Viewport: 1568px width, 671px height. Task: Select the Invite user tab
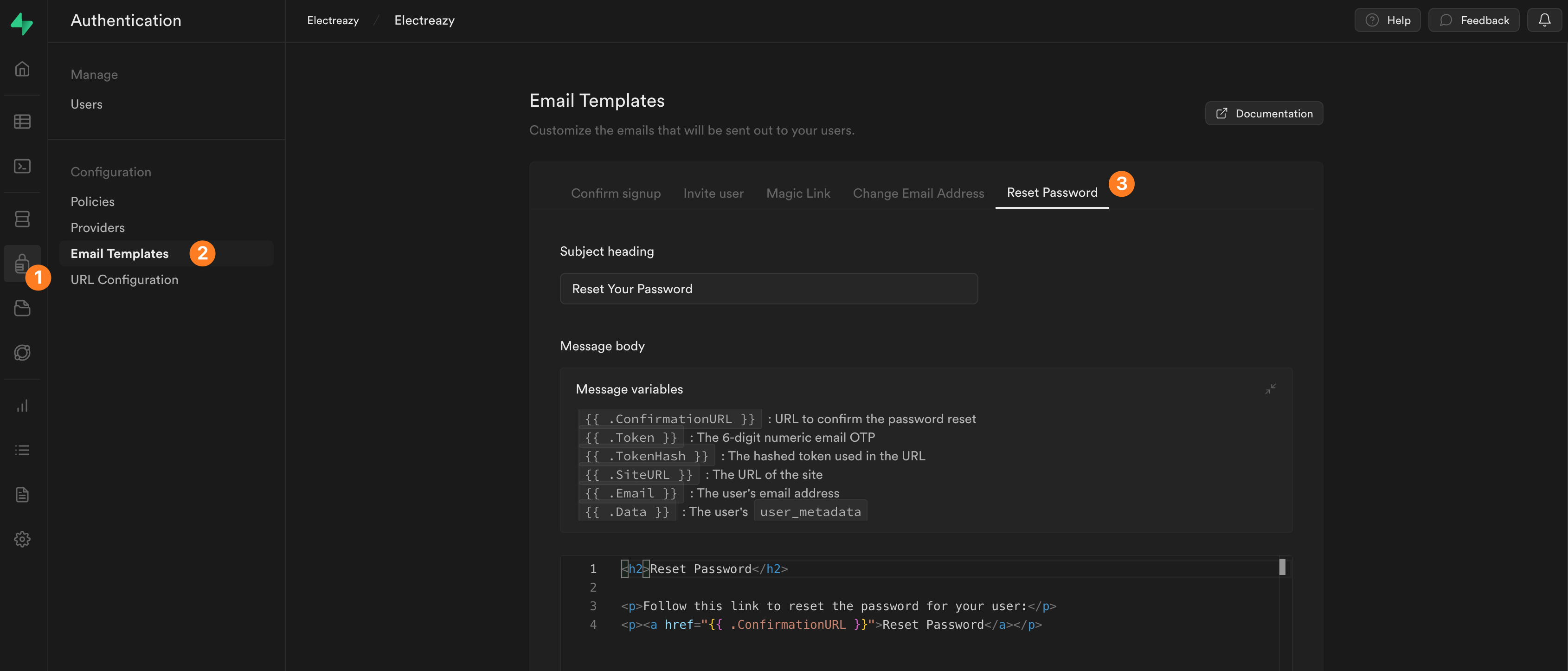713,193
